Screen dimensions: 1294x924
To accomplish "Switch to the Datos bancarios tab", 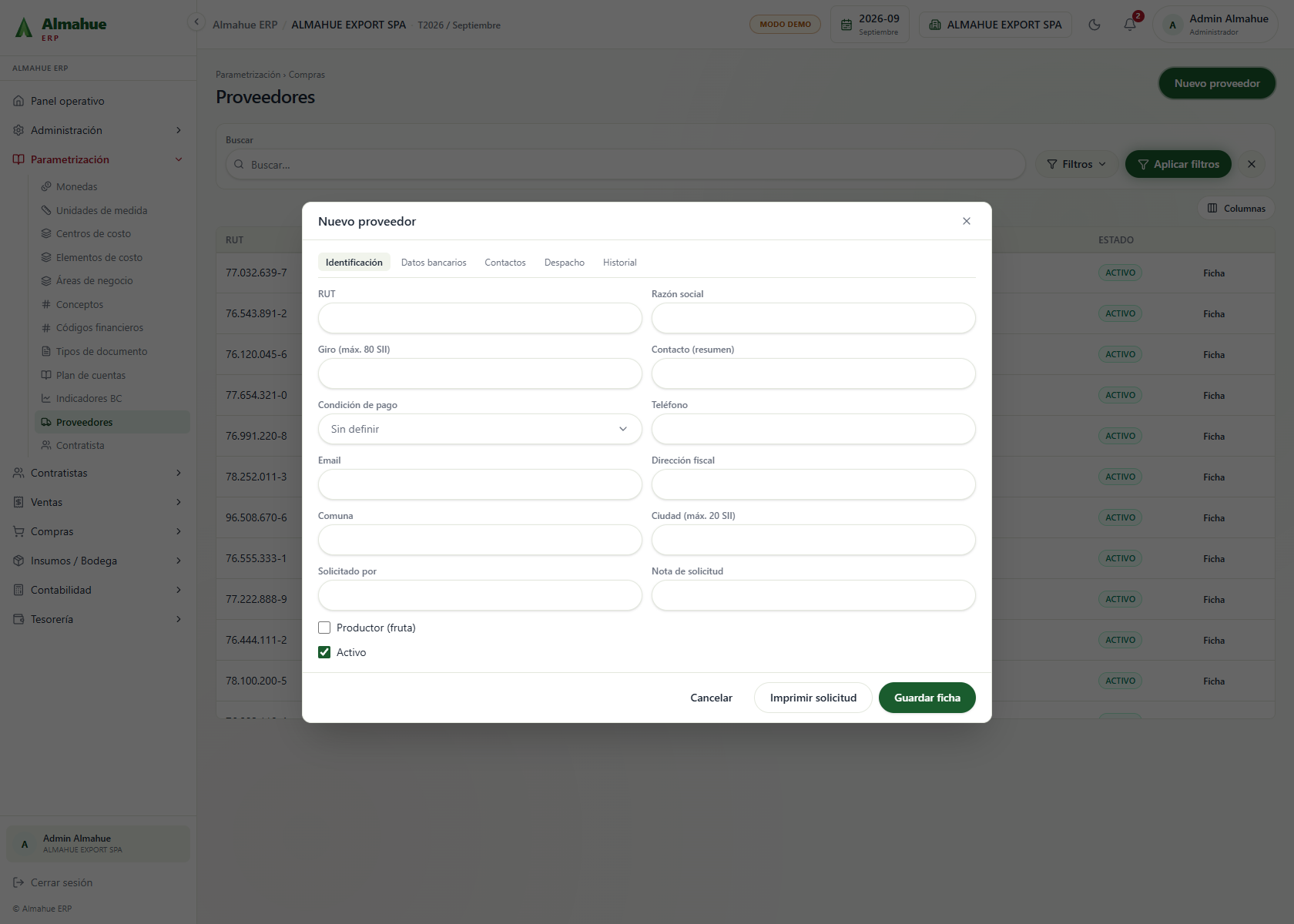I will tap(434, 263).
